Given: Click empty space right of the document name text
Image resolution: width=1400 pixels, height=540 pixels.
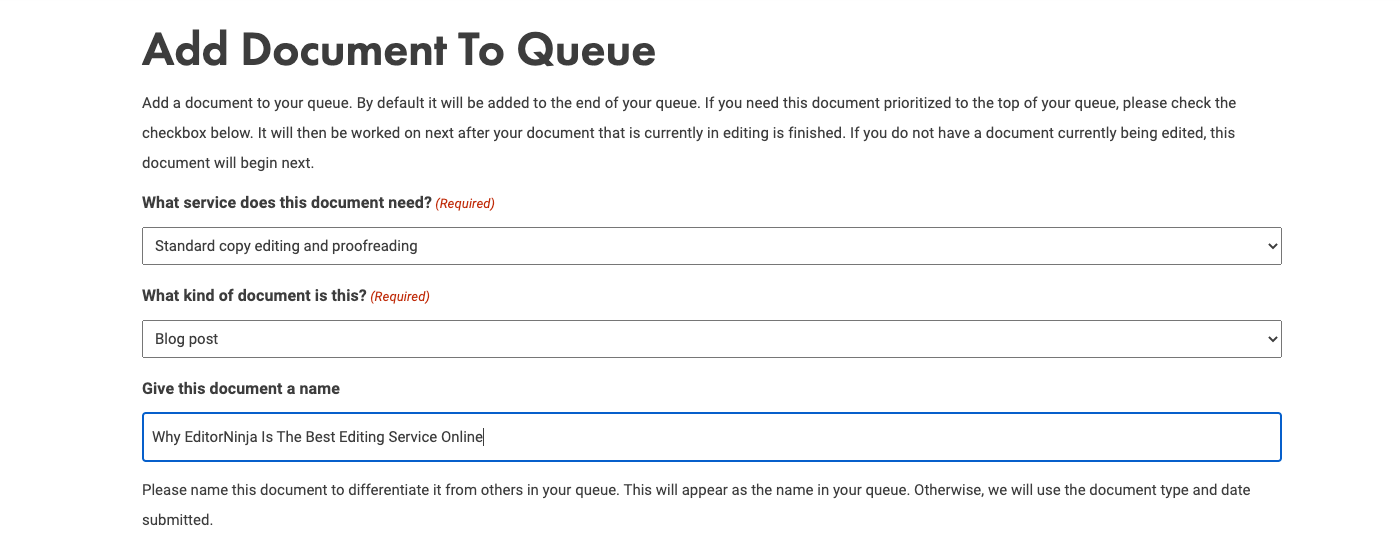Looking at the screenshot, I should point(880,437).
